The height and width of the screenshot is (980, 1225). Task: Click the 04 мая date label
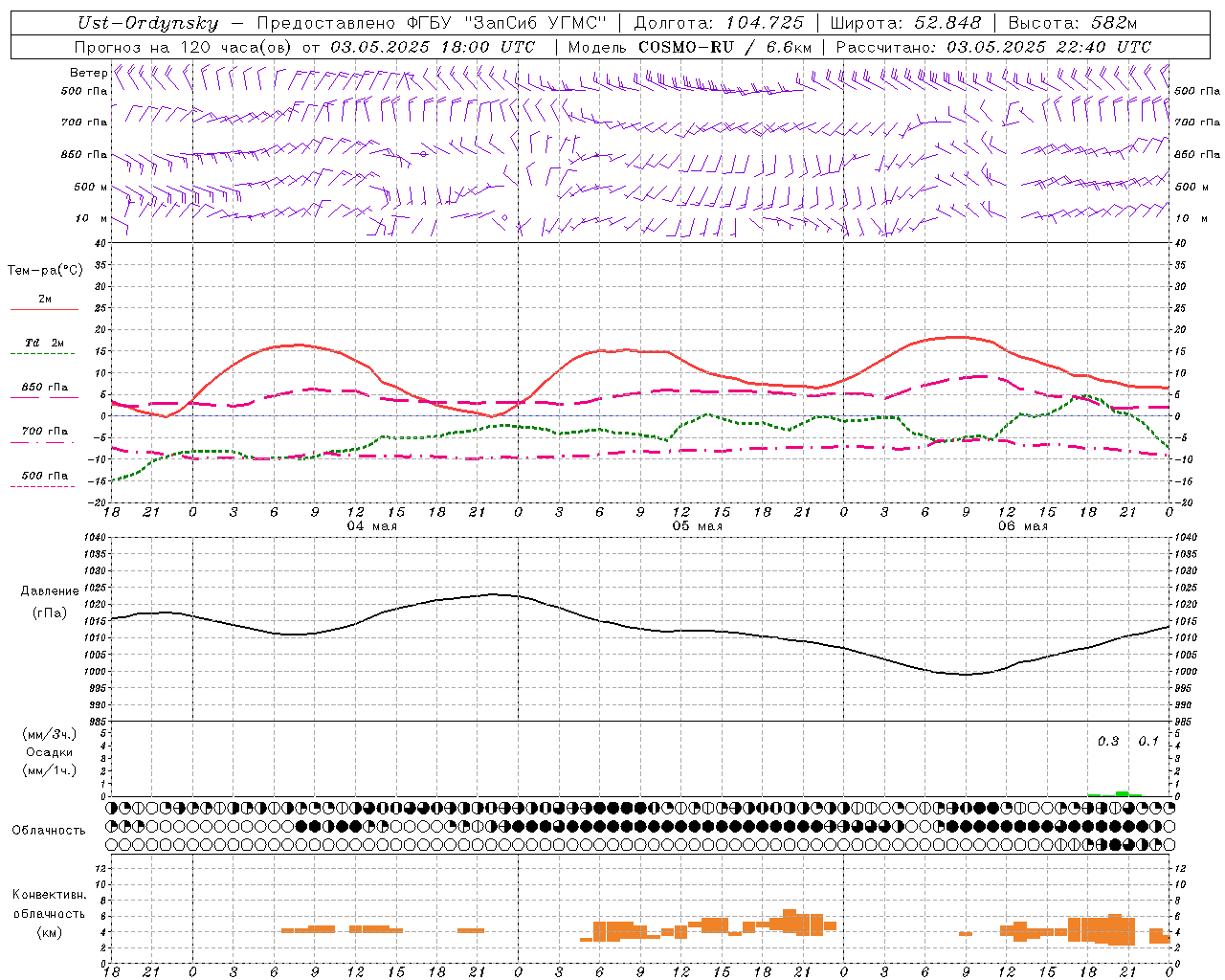point(371,526)
